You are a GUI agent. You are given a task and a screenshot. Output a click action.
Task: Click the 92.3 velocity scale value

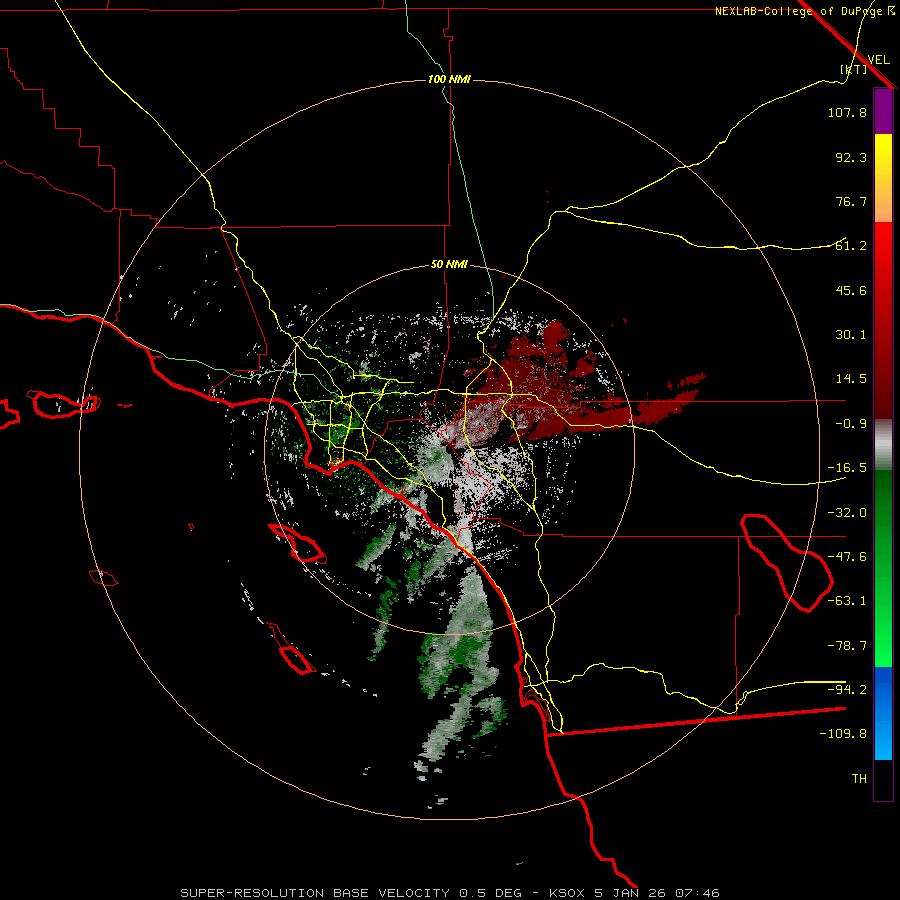[851, 157]
